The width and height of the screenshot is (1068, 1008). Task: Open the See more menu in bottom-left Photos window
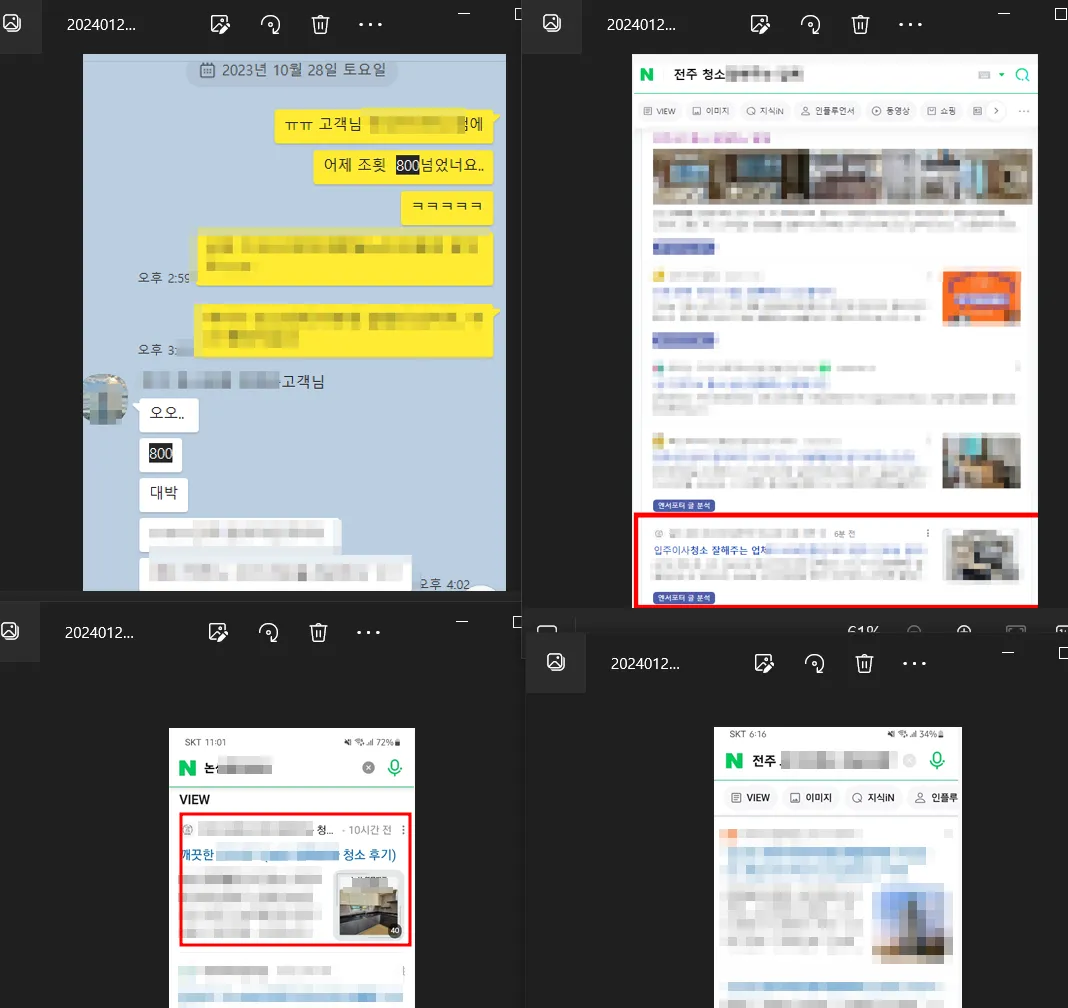pyautogui.click(x=368, y=632)
